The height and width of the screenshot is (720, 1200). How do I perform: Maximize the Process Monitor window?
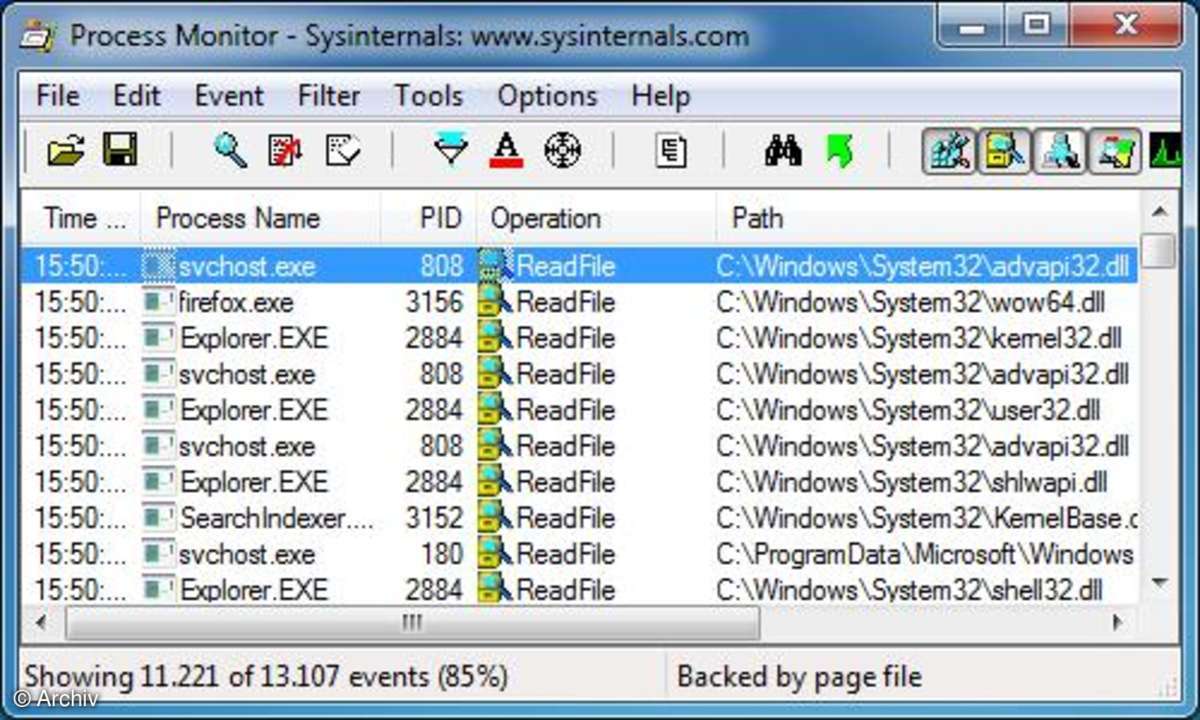1038,23
